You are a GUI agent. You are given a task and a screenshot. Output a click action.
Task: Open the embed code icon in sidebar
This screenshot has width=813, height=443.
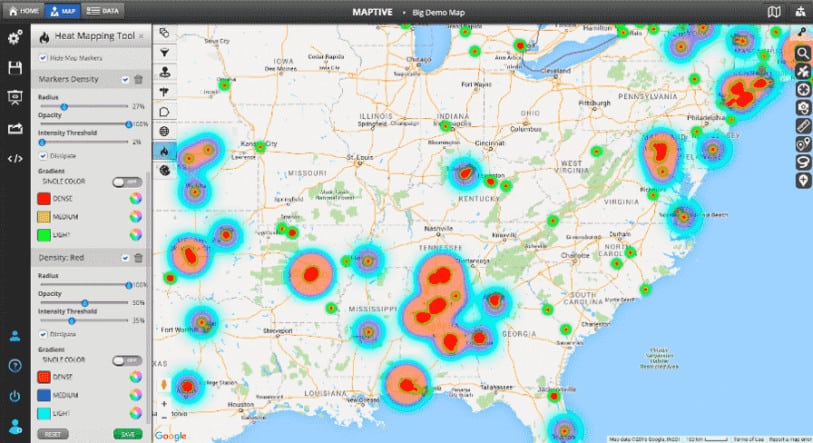coord(14,158)
